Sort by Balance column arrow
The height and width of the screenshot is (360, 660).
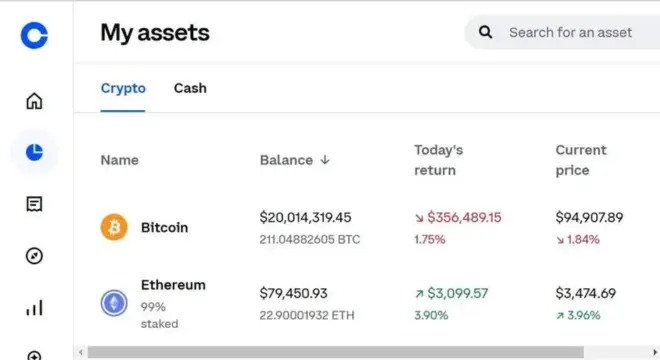tap(325, 160)
